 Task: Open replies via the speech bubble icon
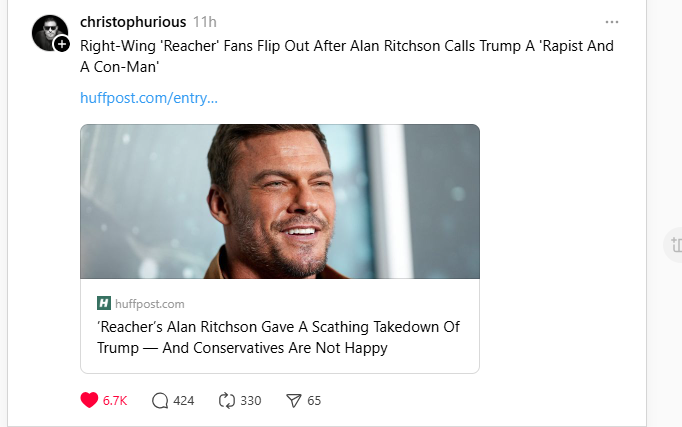pos(160,400)
